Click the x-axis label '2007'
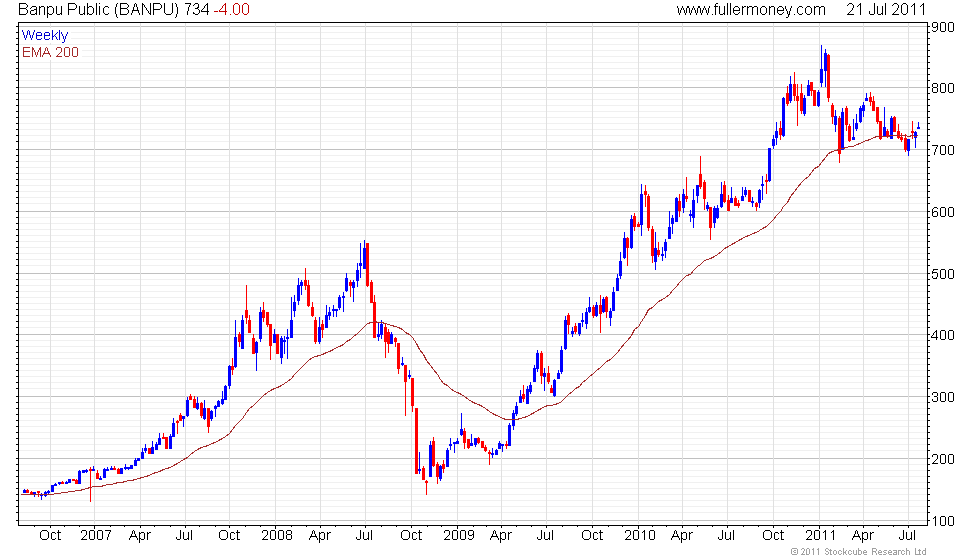This screenshot has height=560, width=980. click(96, 536)
